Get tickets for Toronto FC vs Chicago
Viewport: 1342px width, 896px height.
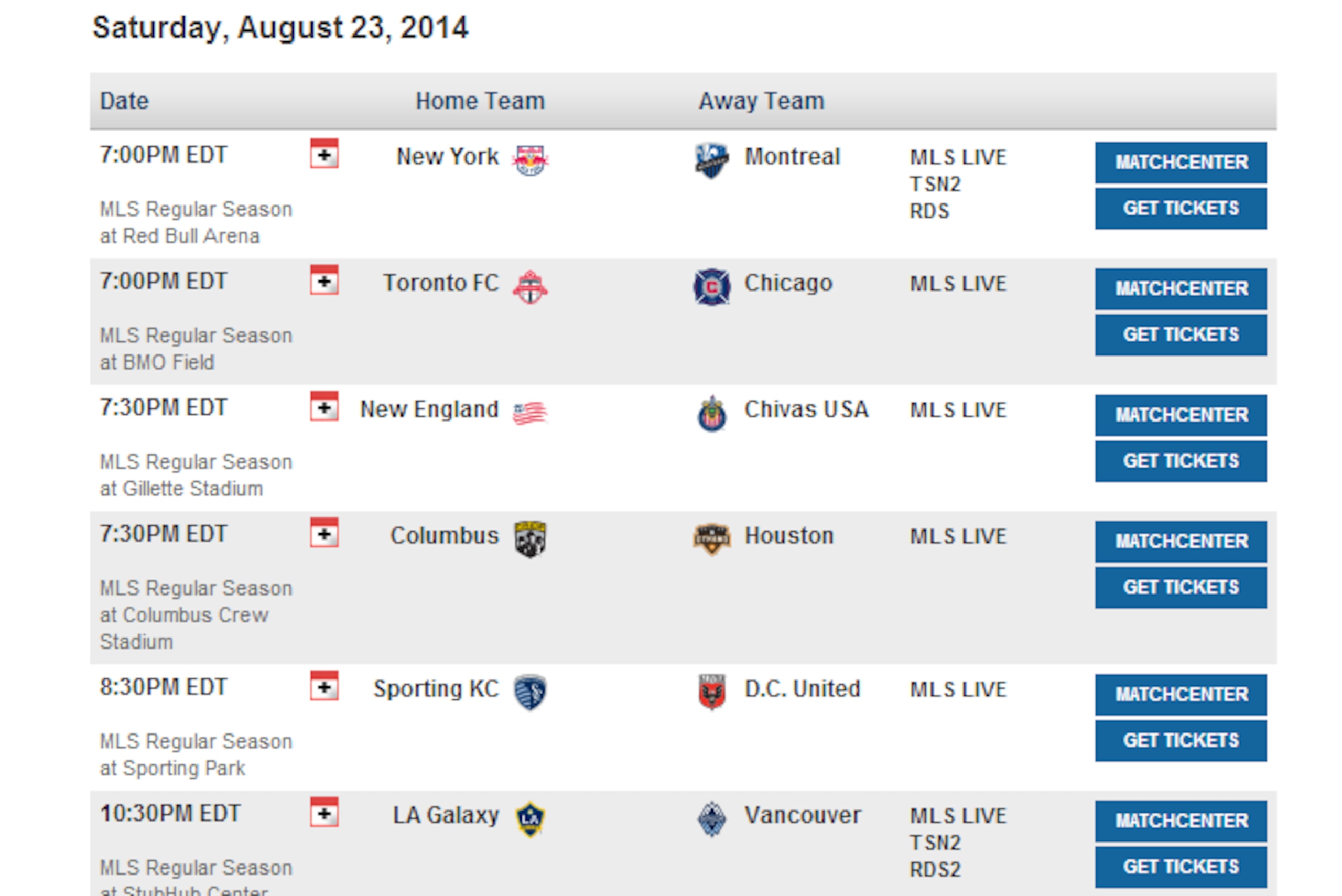pos(1181,335)
